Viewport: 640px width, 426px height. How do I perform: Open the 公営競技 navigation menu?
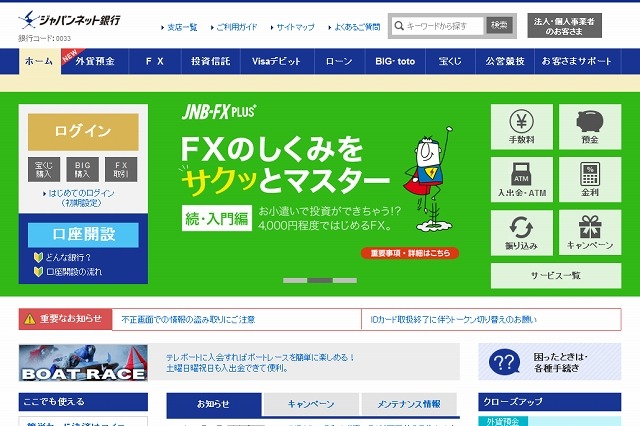[505, 61]
